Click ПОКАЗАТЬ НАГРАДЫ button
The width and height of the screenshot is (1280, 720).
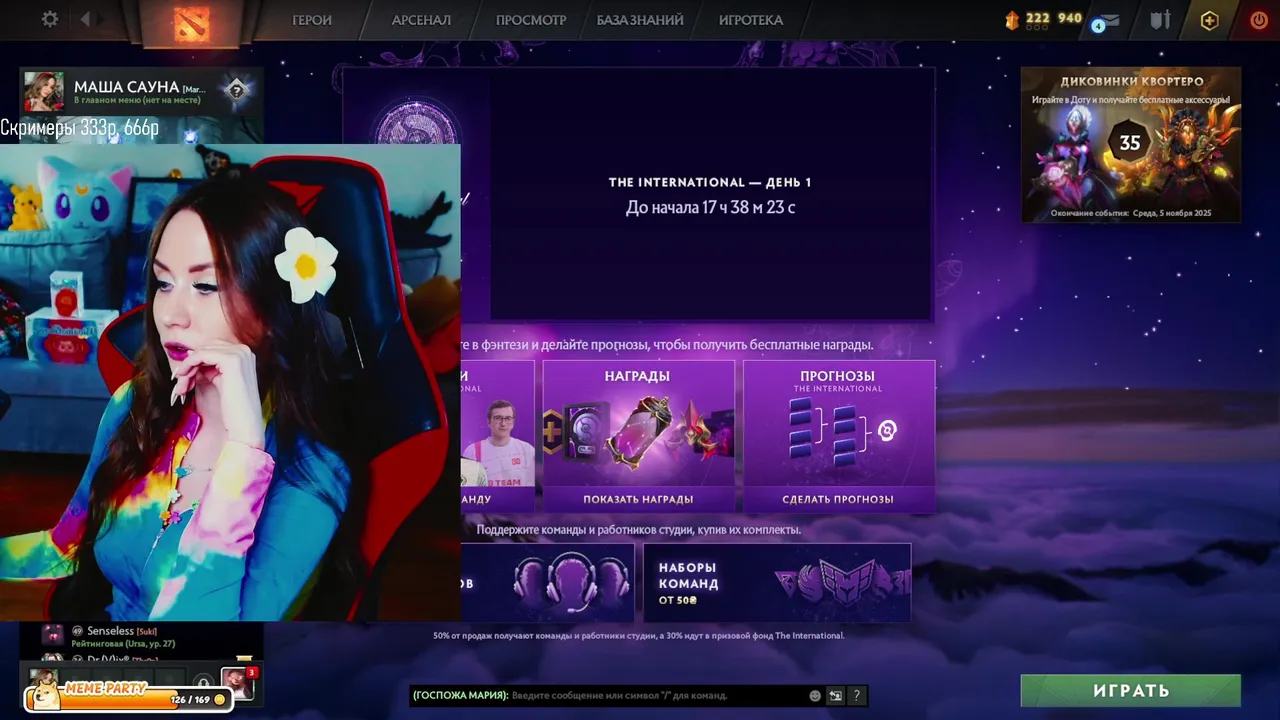pyautogui.click(x=638, y=499)
